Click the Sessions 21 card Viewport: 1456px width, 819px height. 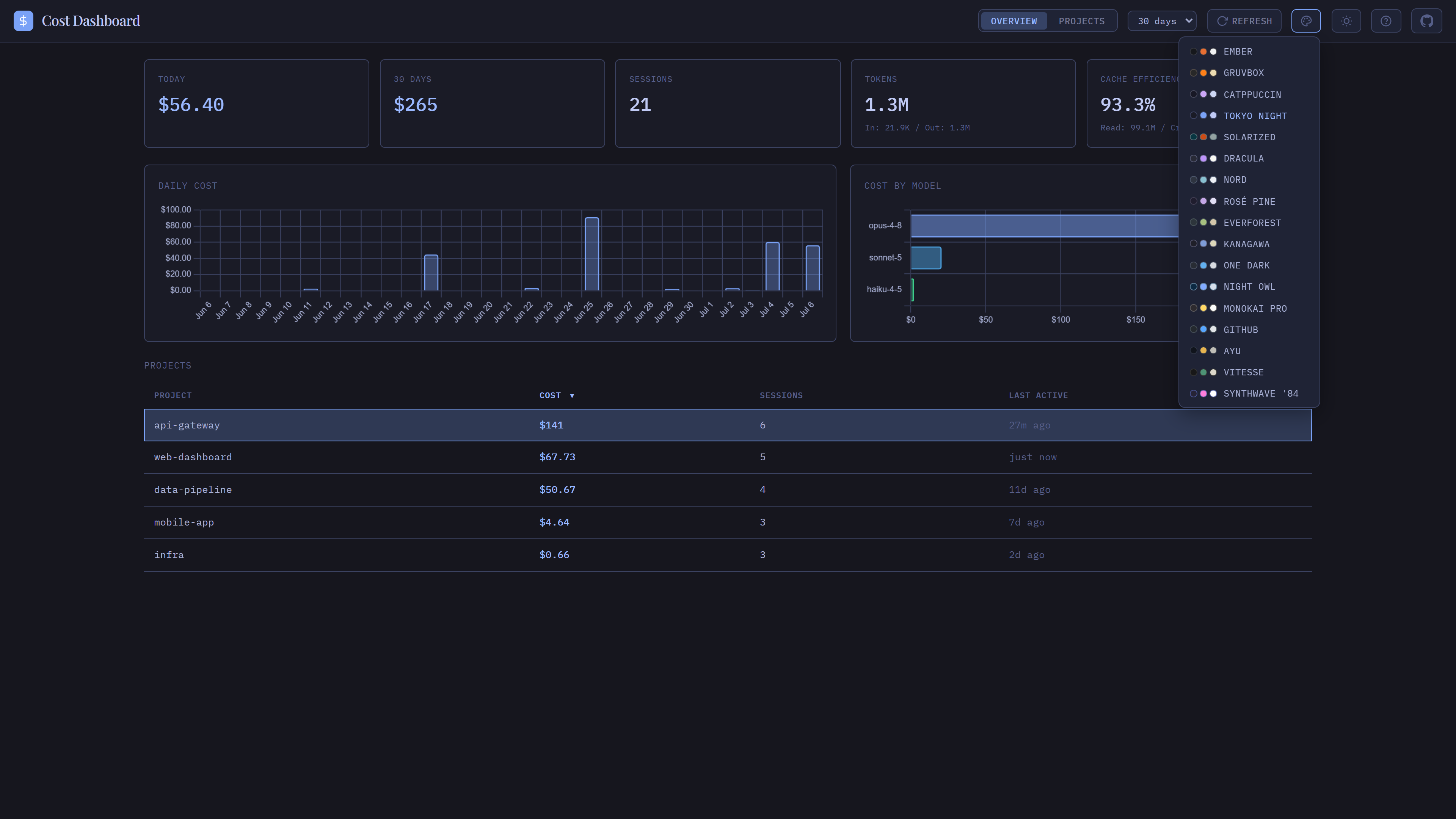coord(728,104)
